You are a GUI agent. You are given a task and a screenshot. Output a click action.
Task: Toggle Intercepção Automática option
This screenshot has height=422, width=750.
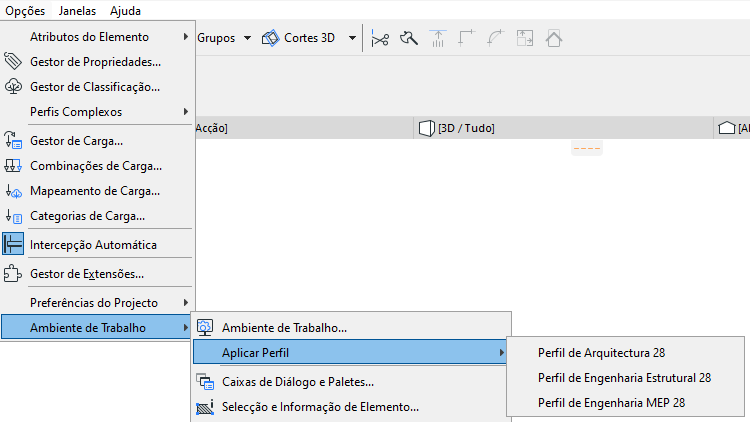pyautogui.click(x=98, y=244)
